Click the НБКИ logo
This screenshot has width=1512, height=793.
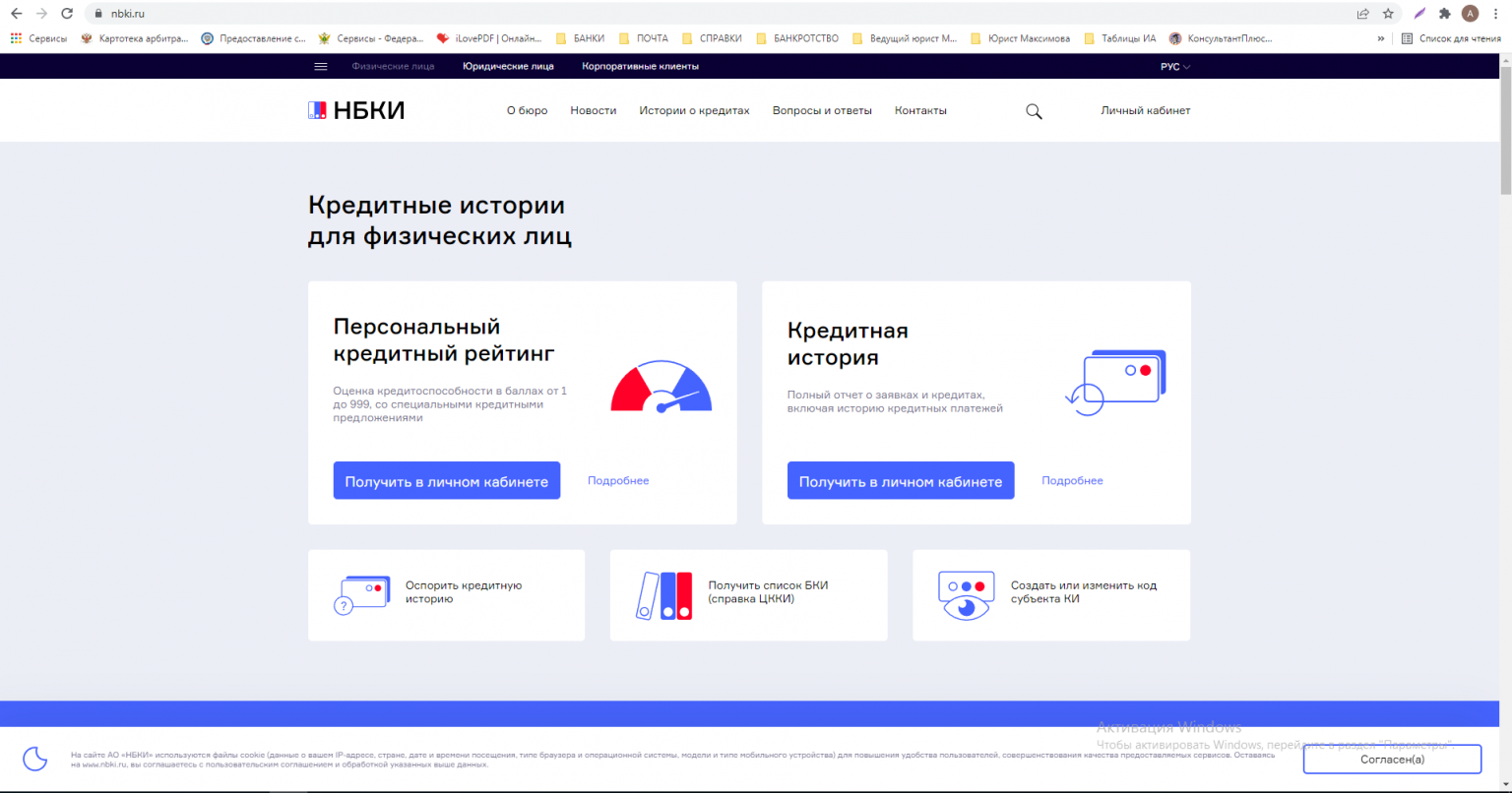pos(356,110)
